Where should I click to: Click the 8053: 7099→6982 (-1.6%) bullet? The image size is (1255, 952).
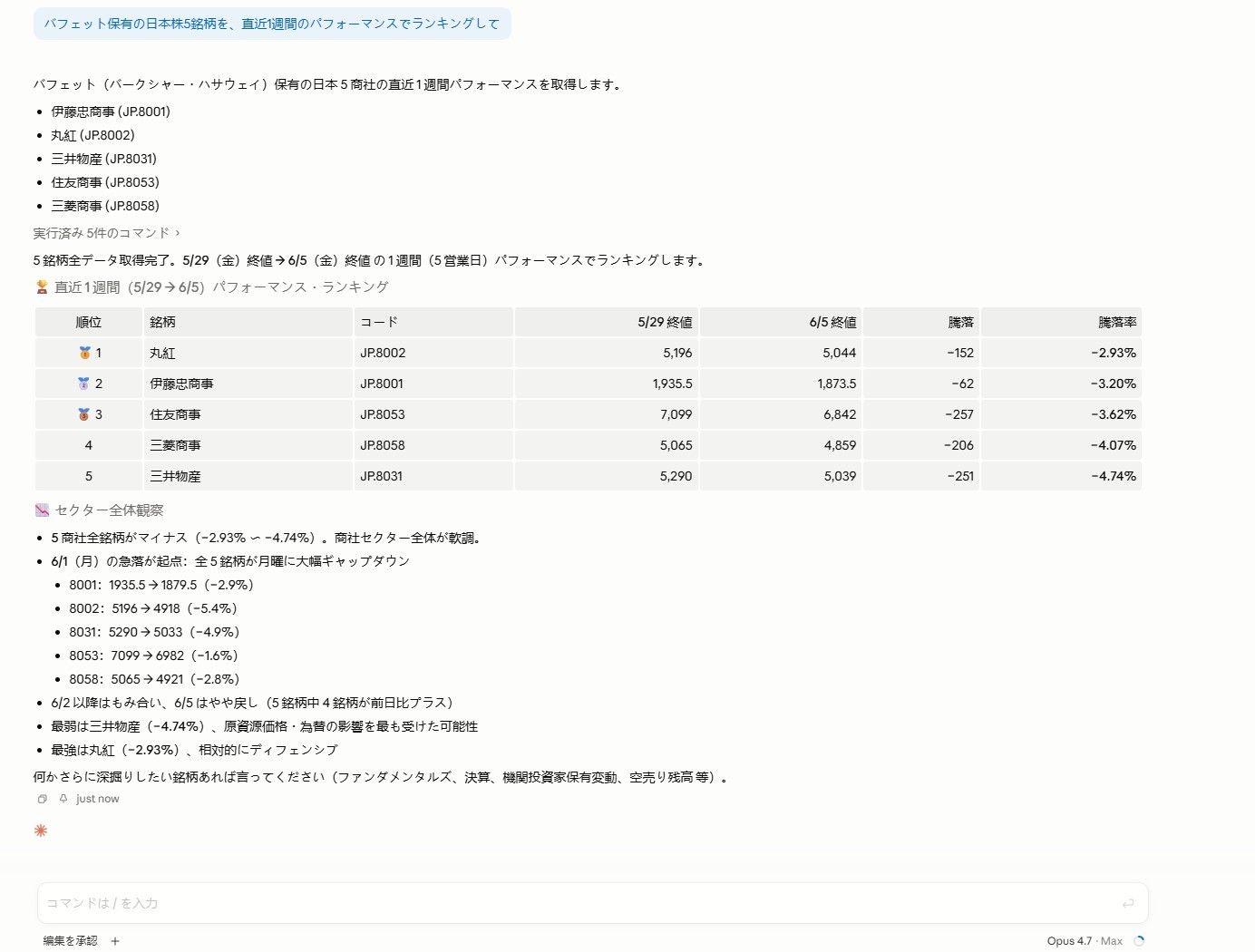point(154,656)
